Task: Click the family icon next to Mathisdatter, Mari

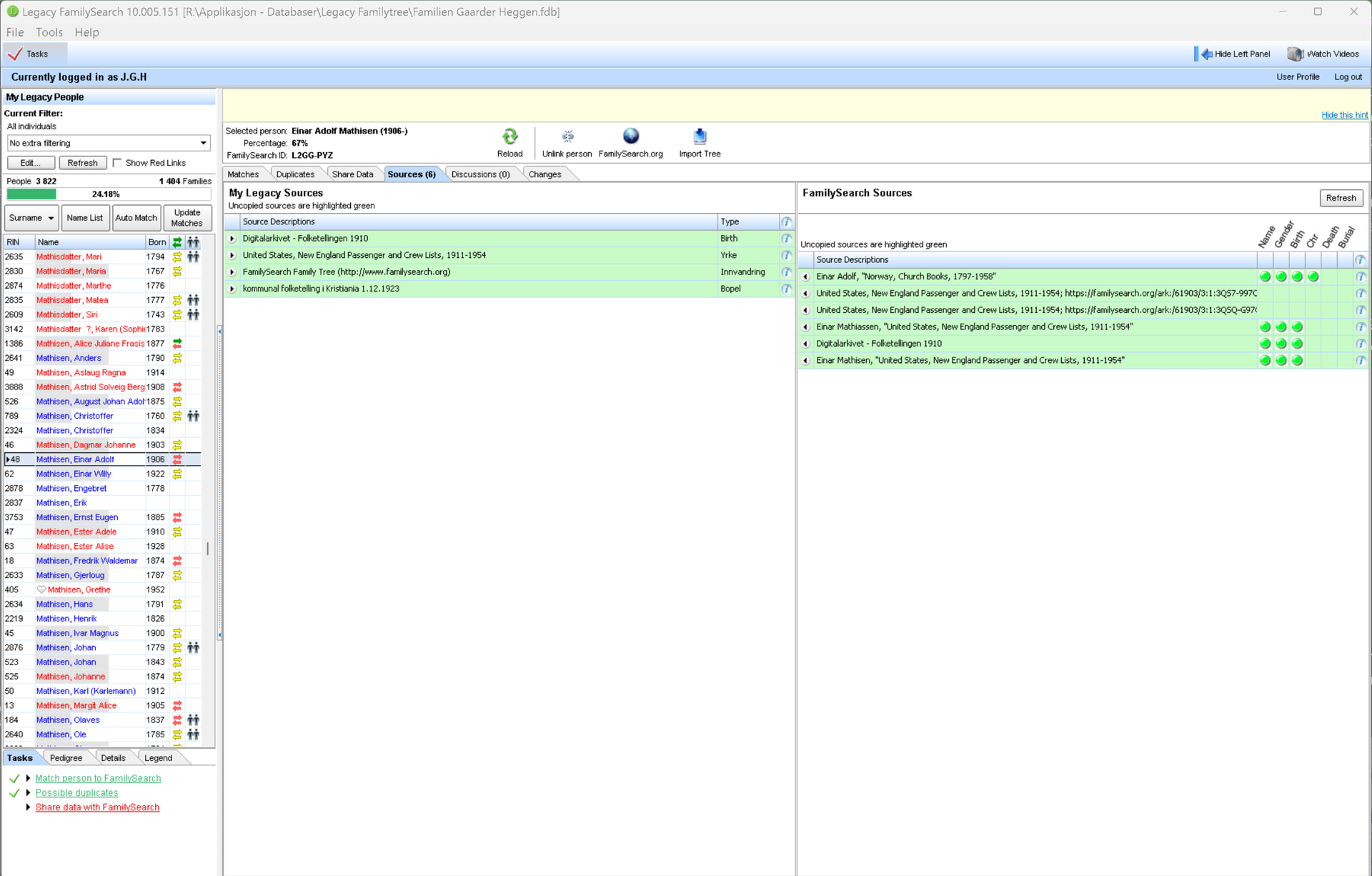Action: pyautogui.click(x=193, y=257)
